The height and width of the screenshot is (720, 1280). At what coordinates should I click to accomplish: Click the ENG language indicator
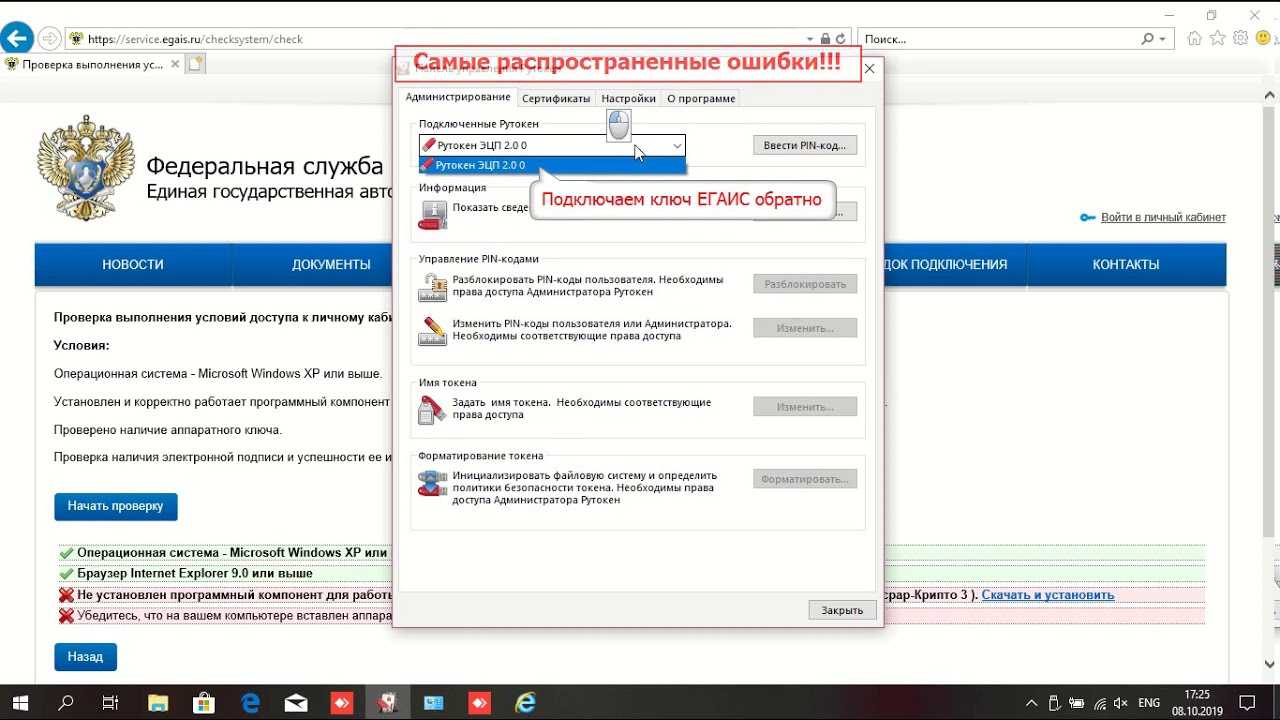click(x=1149, y=703)
